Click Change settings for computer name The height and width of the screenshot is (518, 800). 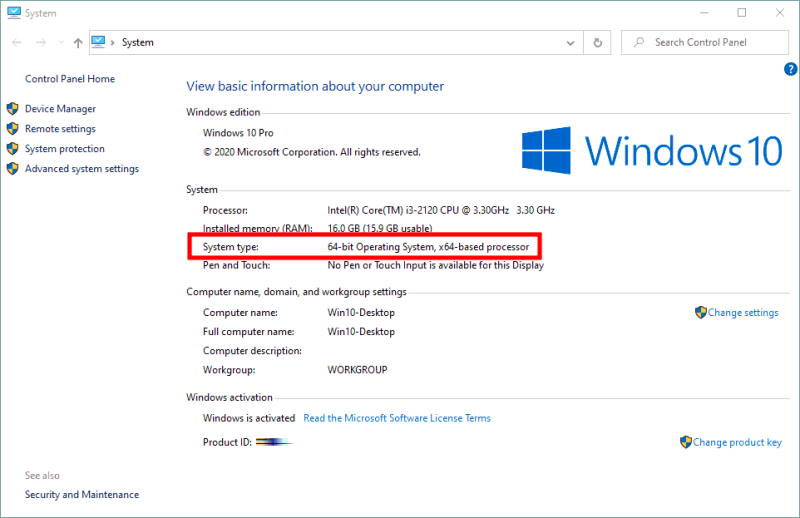[743, 312]
